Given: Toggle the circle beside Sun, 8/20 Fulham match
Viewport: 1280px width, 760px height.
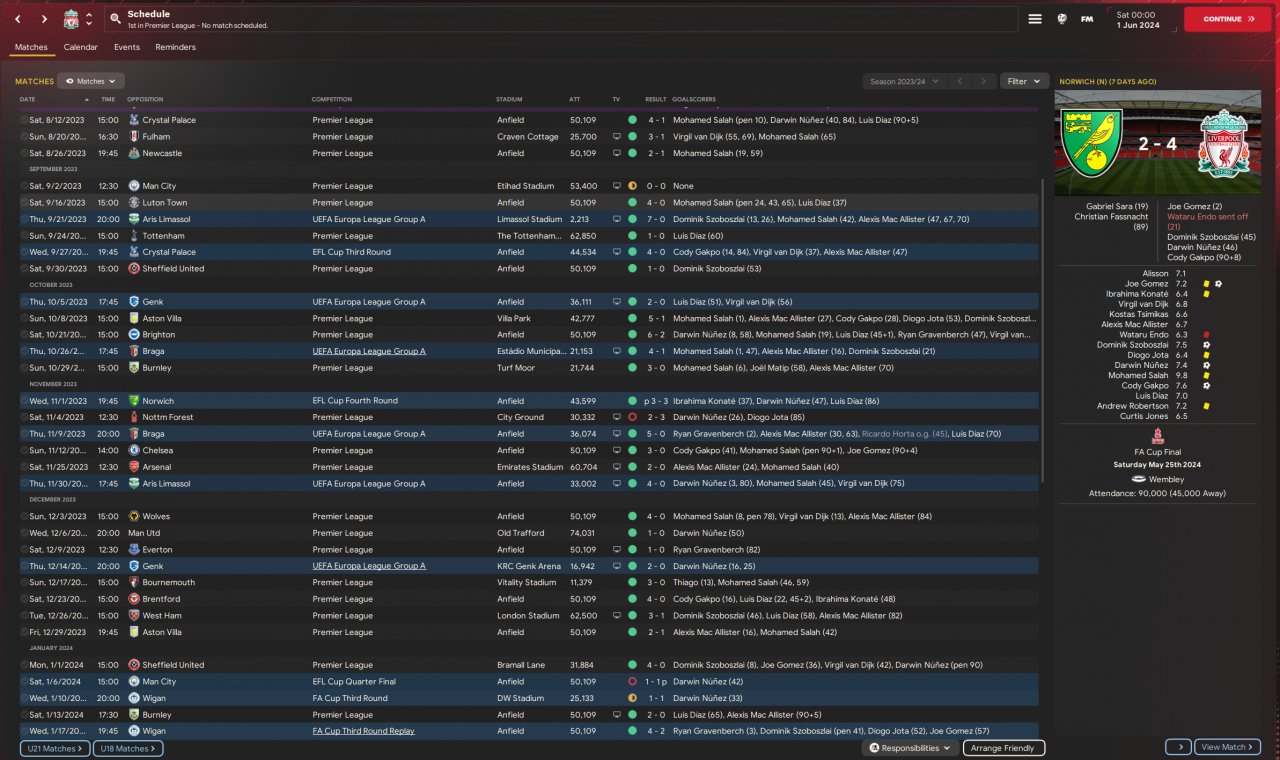Looking at the screenshot, I should (x=24, y=137).
